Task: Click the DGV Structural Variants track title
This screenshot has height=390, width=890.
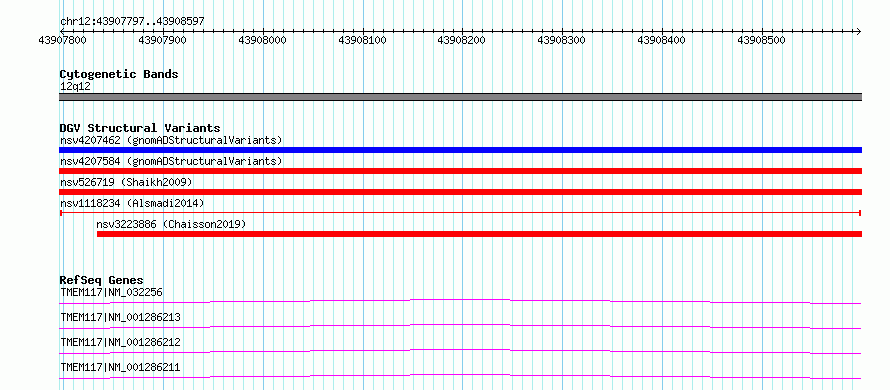Action: point(140,128)
